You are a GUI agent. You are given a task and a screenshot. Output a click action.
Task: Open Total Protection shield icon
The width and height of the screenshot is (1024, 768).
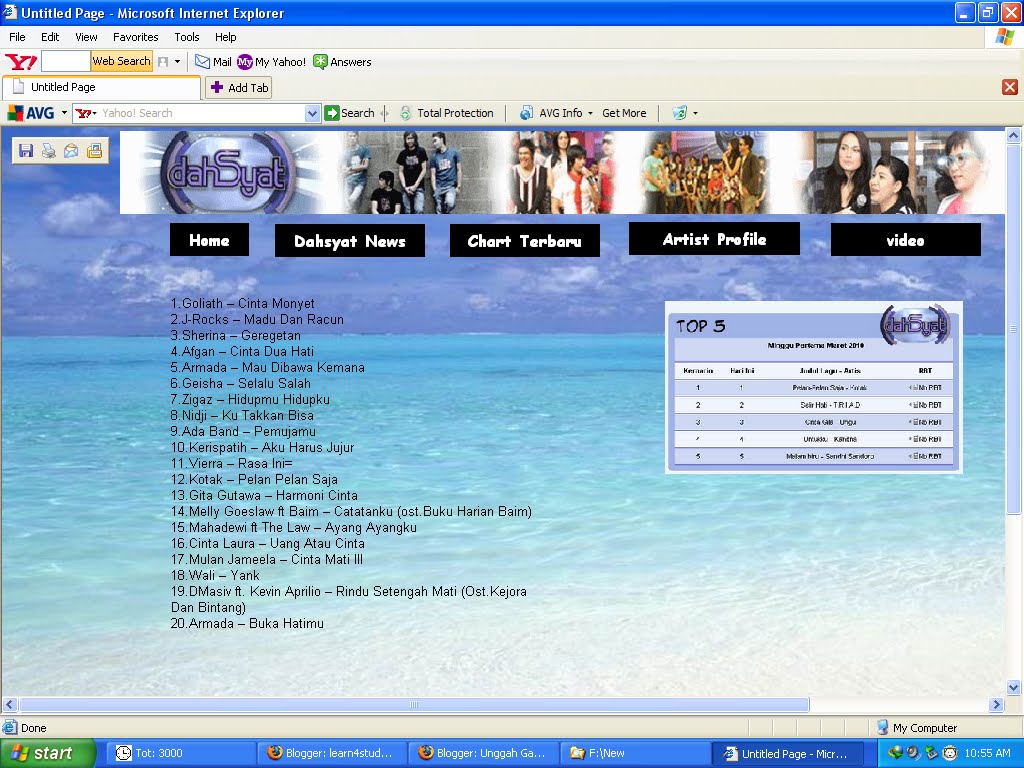406,113
